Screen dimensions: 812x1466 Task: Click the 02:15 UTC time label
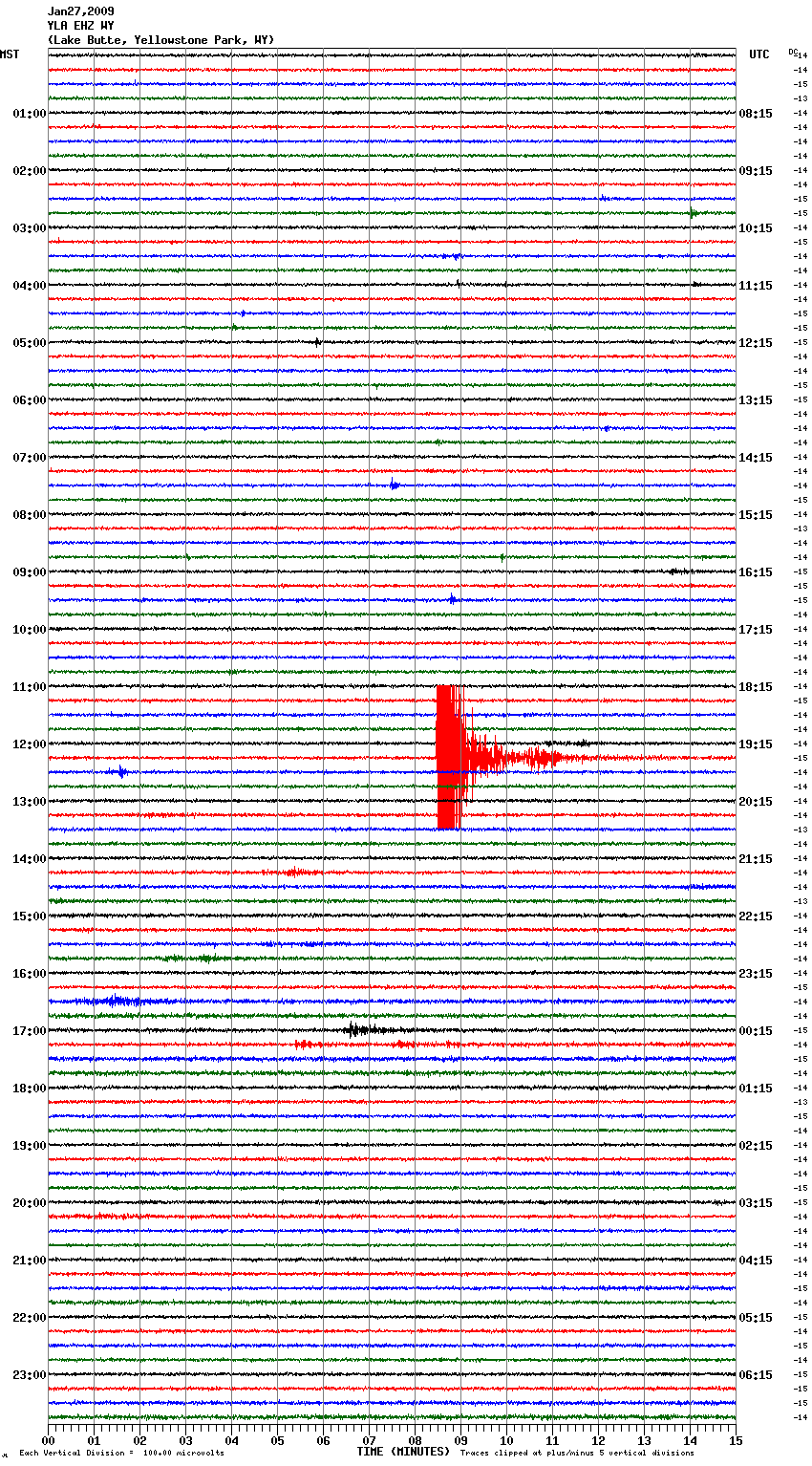pos(756,1146)
